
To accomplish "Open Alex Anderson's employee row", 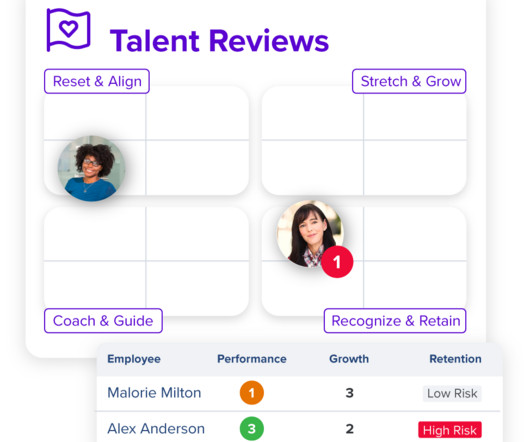I will [299, 427].
